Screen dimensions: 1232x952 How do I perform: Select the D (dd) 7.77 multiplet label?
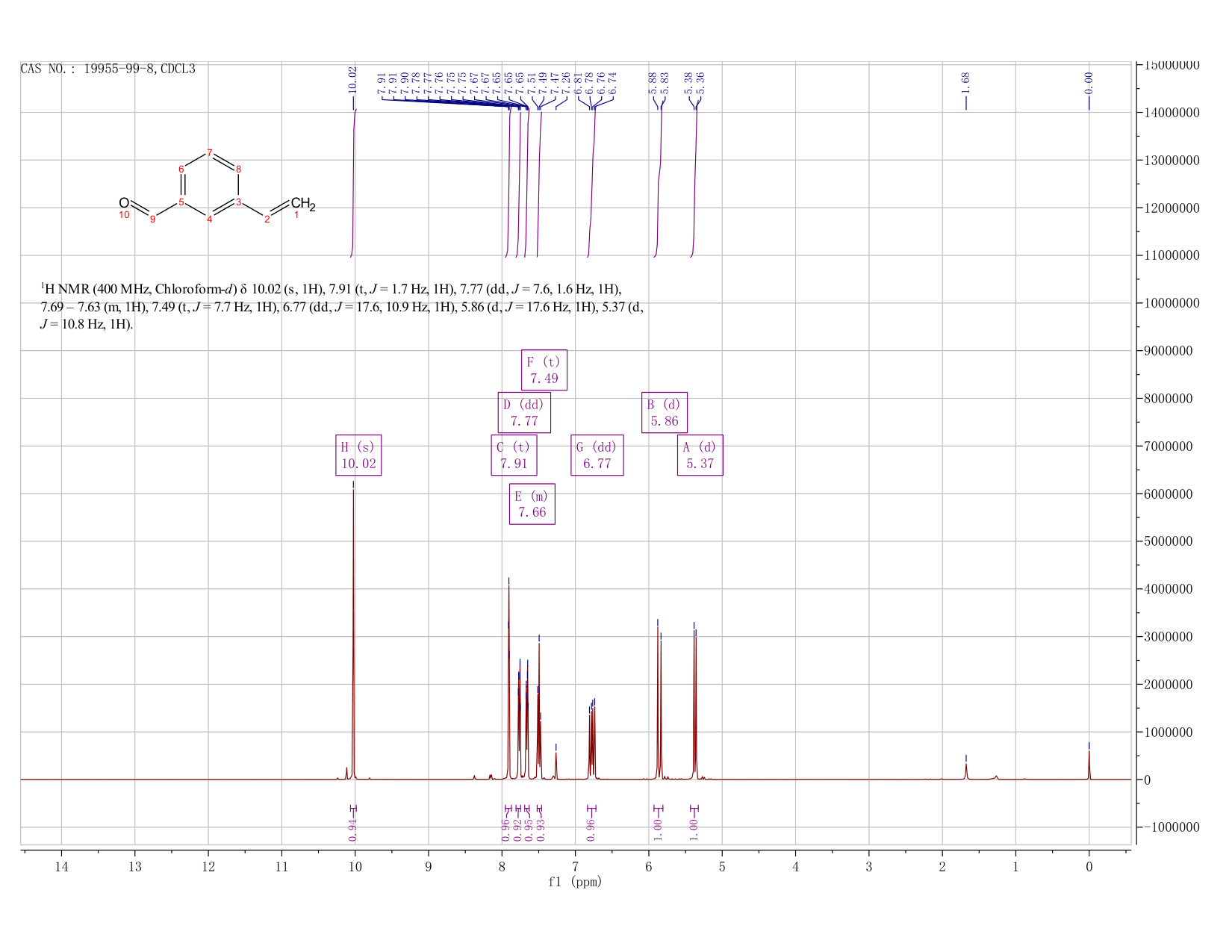[524, 412]
